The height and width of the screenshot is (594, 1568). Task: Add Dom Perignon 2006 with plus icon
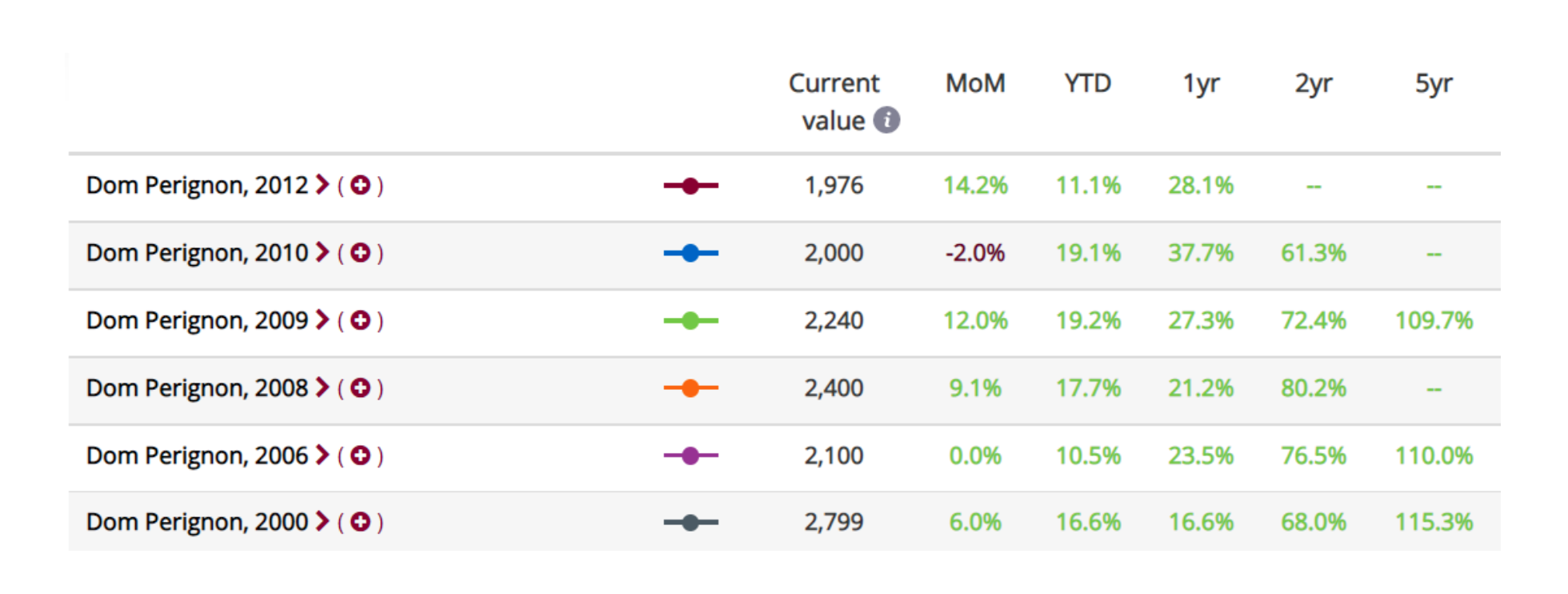361,456
